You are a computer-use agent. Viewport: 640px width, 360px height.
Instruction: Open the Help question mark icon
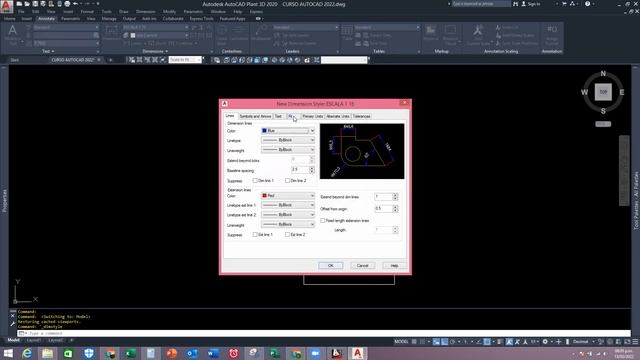point(587,4)
